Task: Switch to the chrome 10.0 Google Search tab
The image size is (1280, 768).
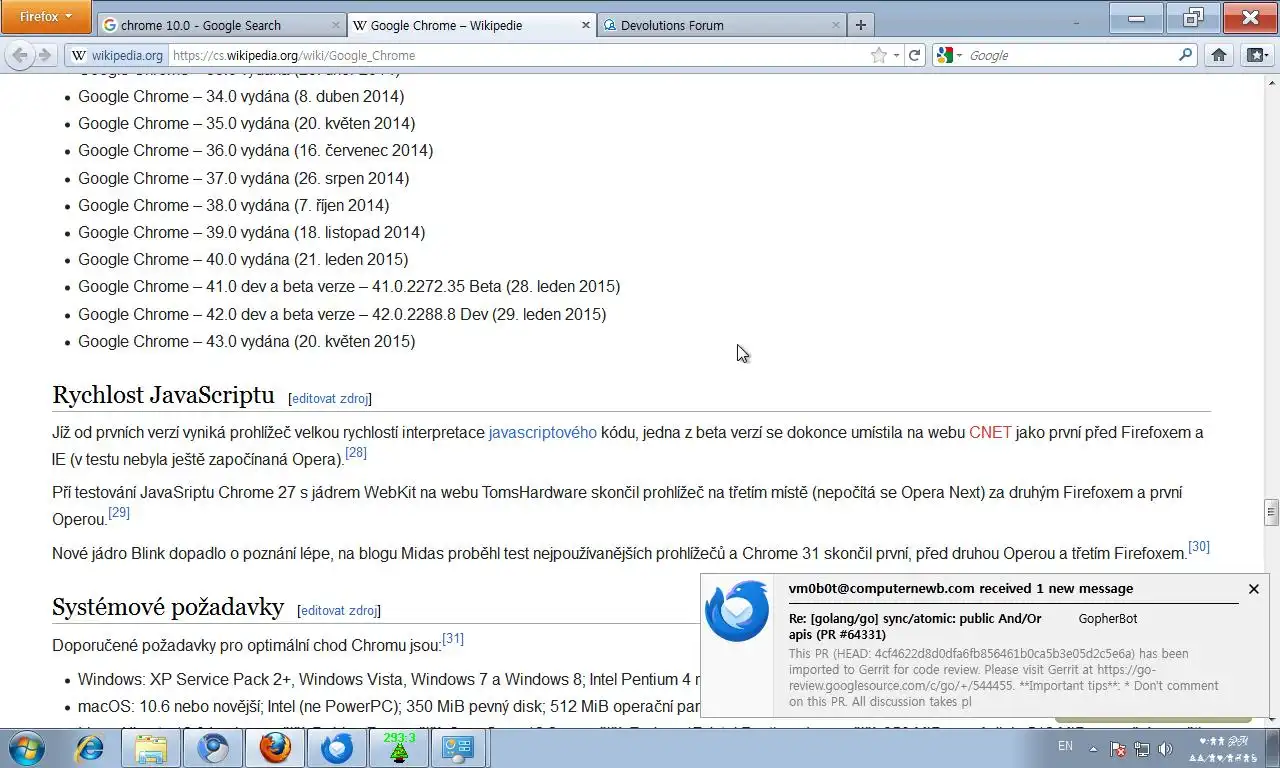Action: pos(222,25)
